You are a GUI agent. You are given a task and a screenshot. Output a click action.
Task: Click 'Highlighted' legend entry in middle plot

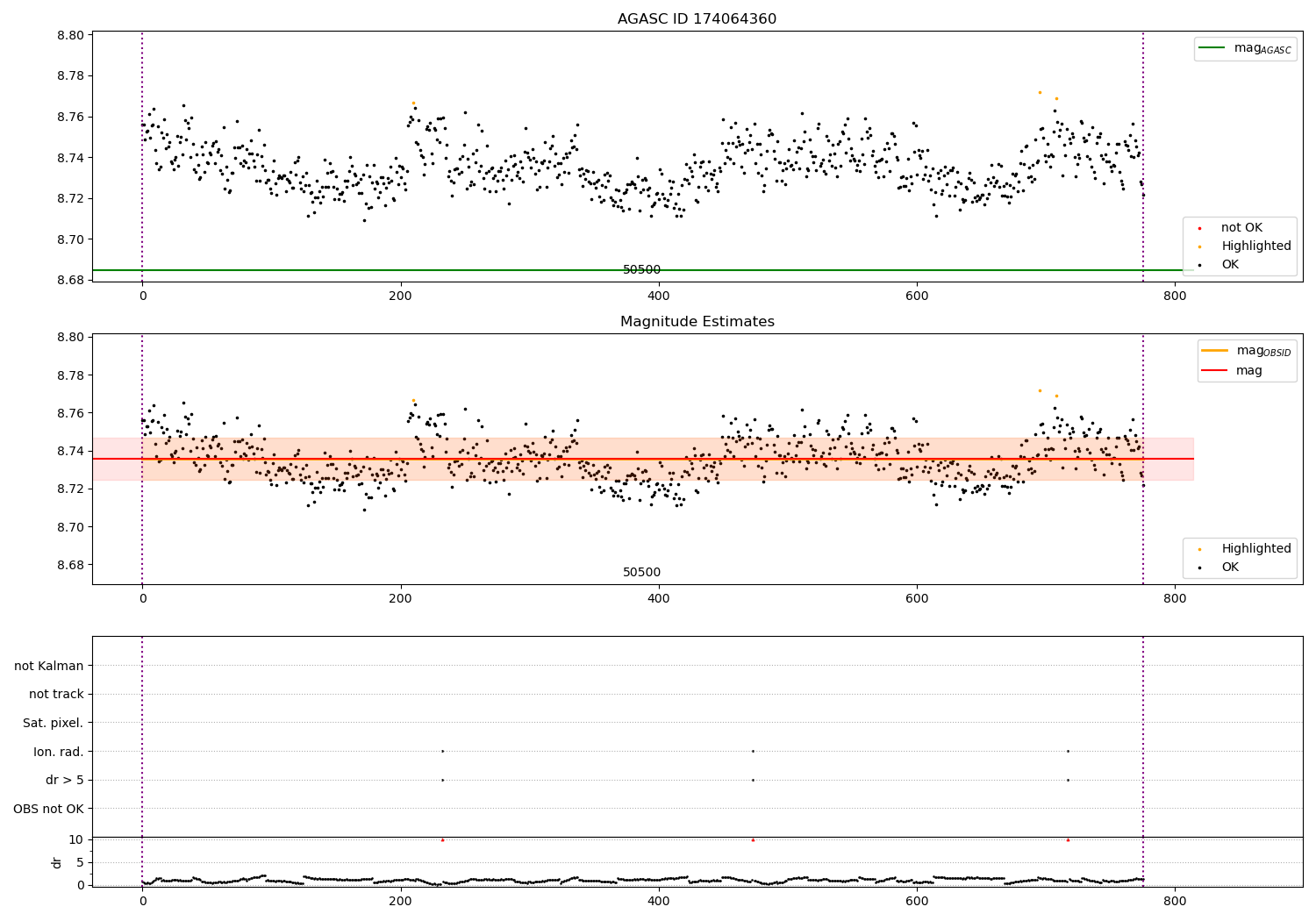pos(1255,549)
